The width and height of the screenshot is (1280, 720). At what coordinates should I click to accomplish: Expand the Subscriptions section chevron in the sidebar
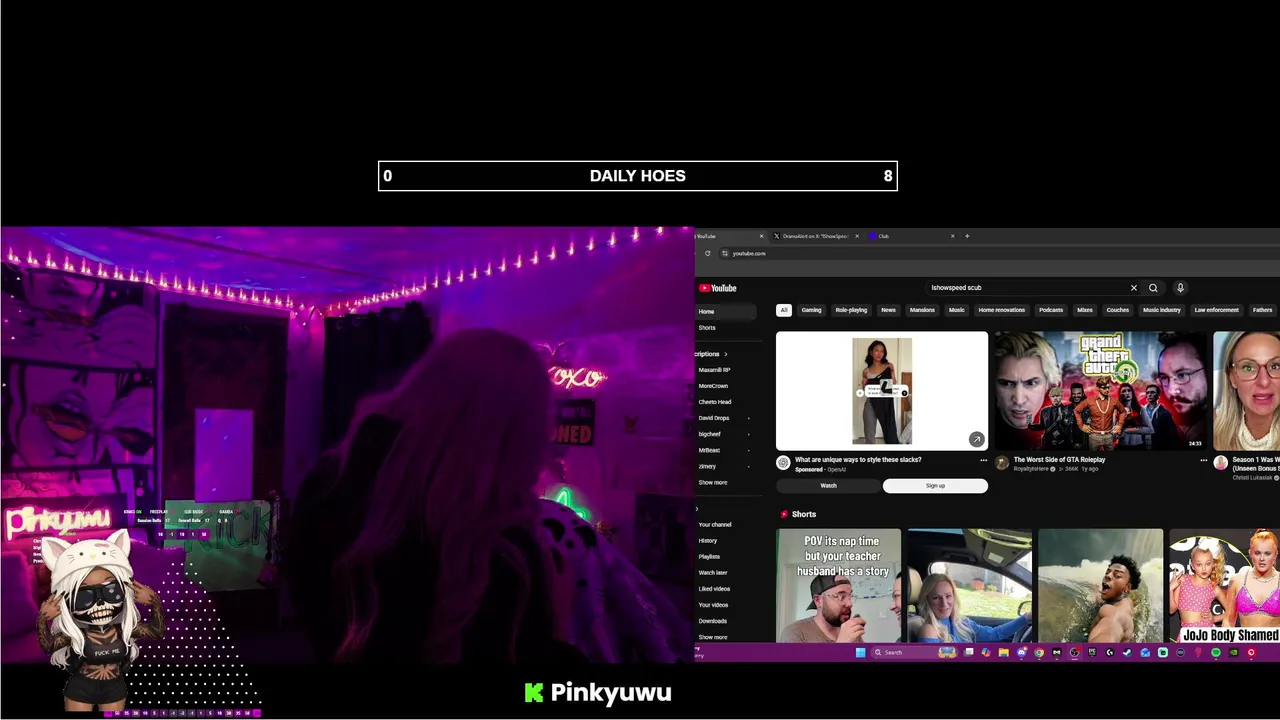pyautogui.click(x=726, y=354)
